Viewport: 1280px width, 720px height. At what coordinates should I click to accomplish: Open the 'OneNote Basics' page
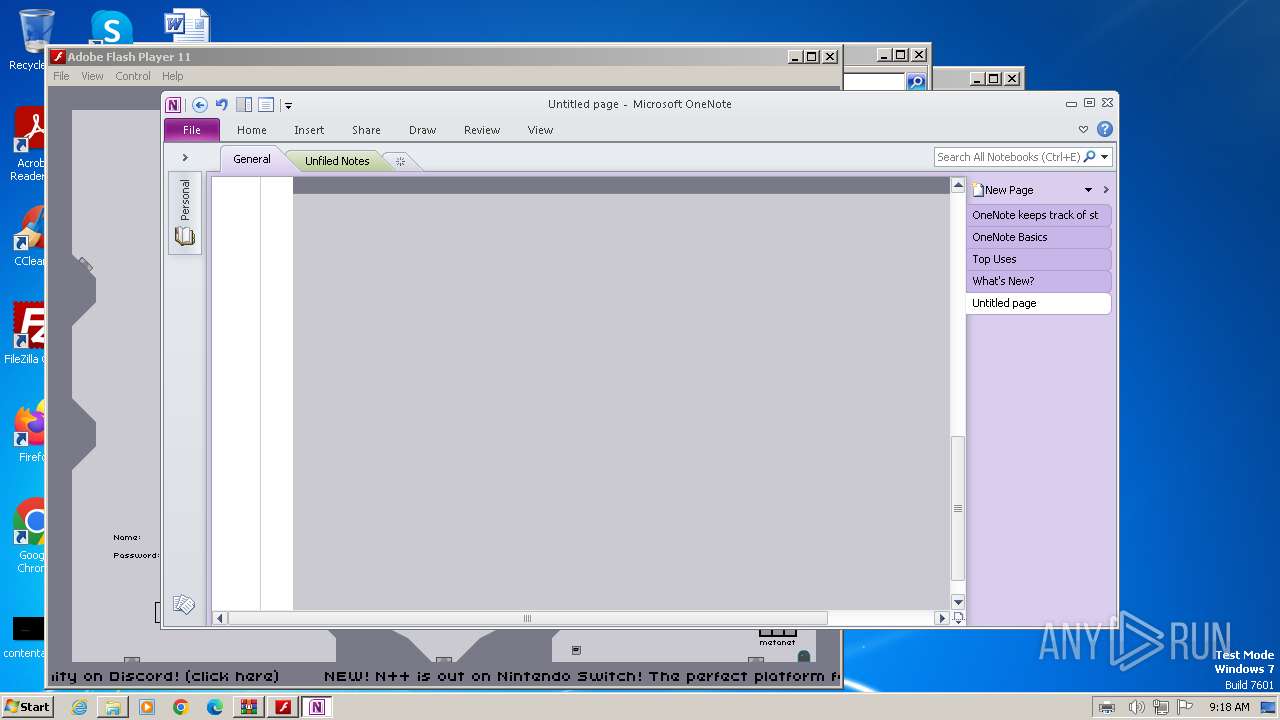click(x=1039, y=237)
